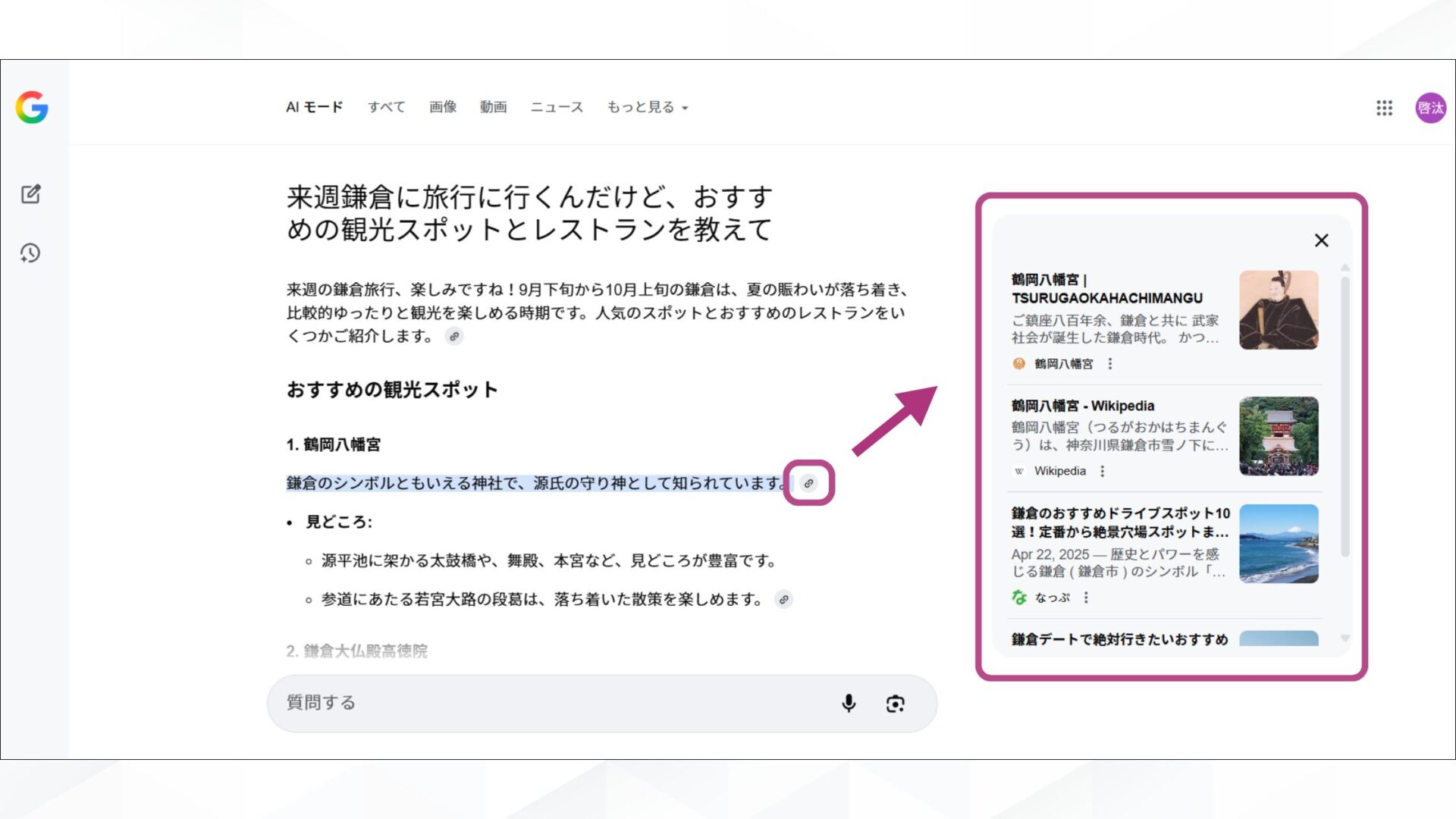Screen dimensions: 1456x819
Task: Search by image using the Google Lens icon
Action: (896, 704)
